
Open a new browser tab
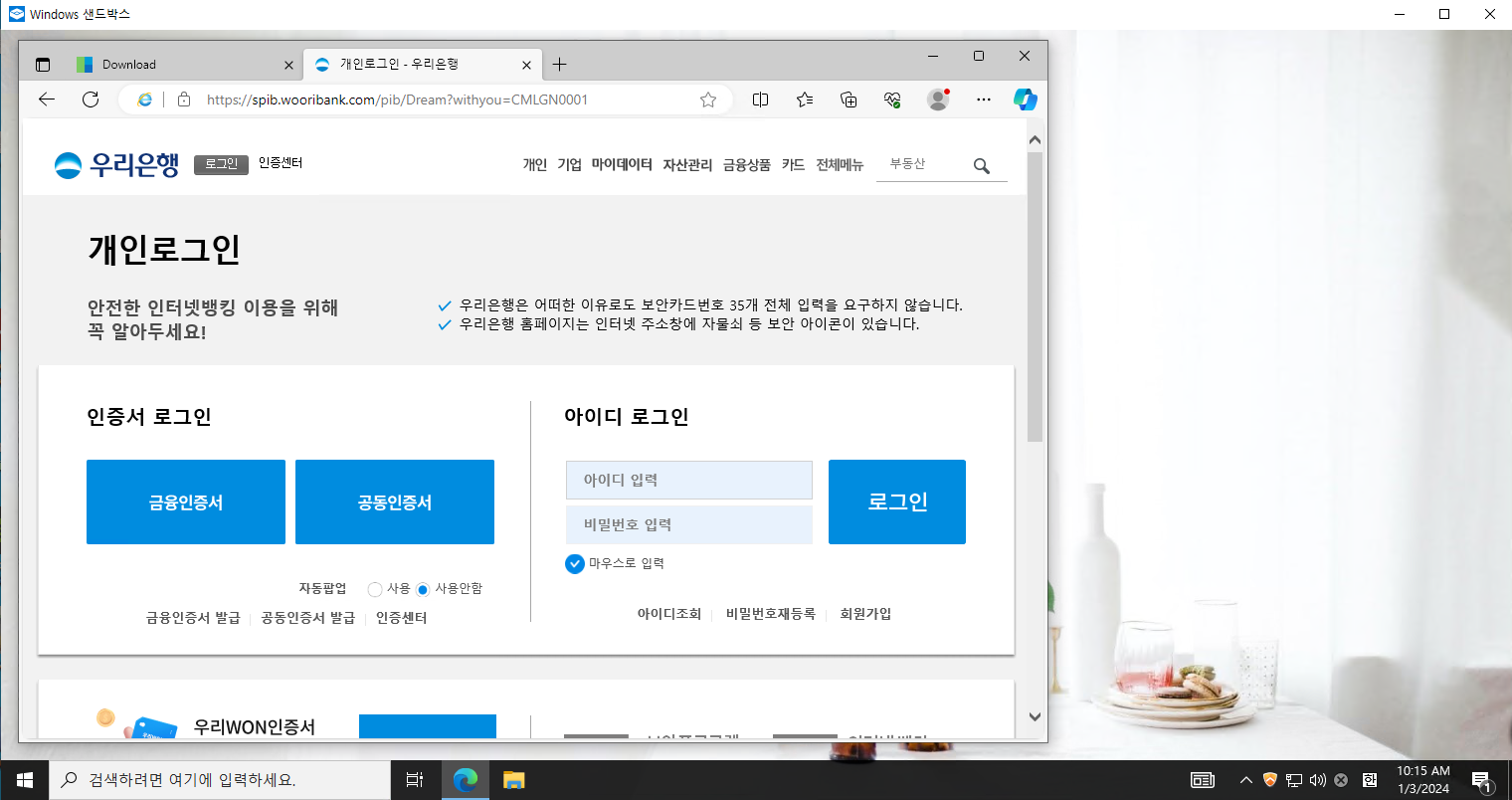tap(560, 65)
